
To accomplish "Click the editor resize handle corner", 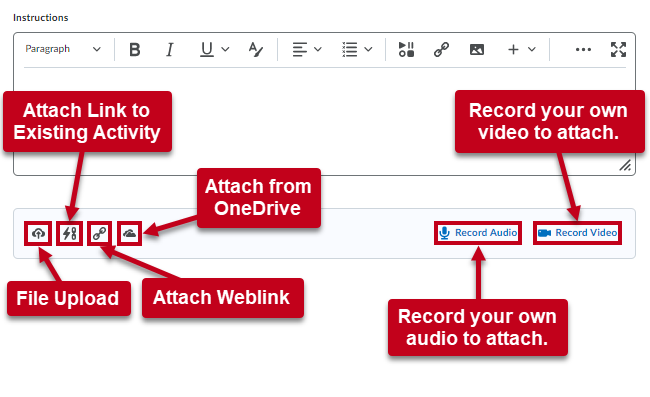I will 625,166.
